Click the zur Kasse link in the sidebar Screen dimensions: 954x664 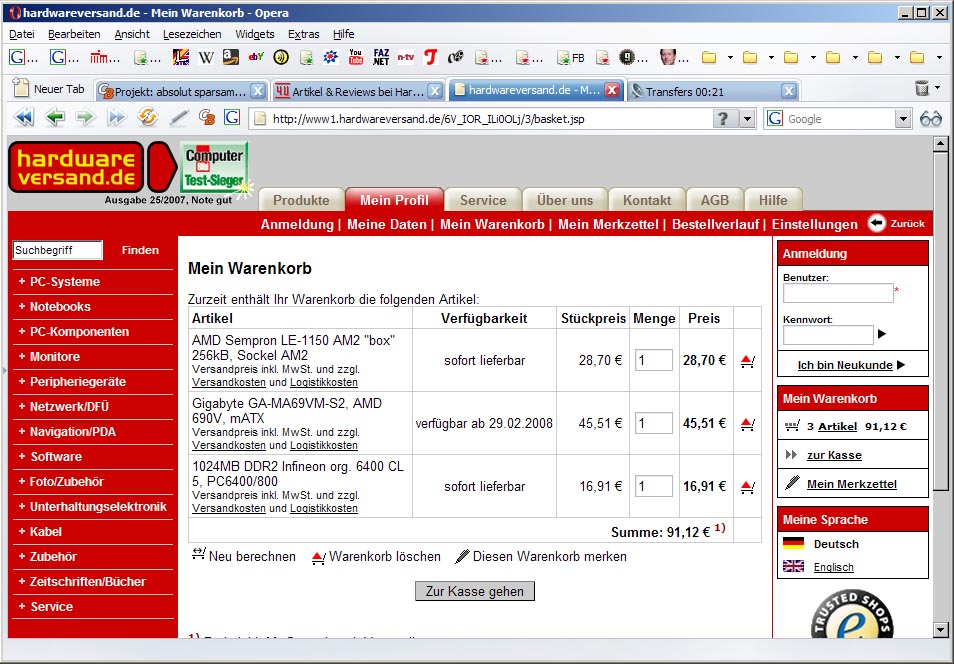834,455
